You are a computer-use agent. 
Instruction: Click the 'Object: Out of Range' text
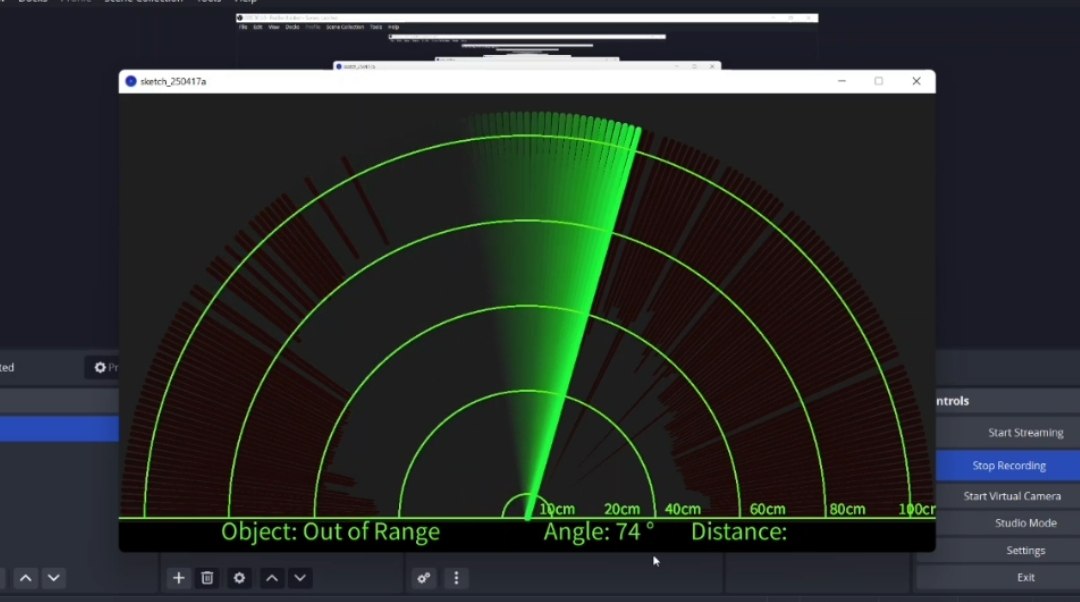tap(330, 532)
